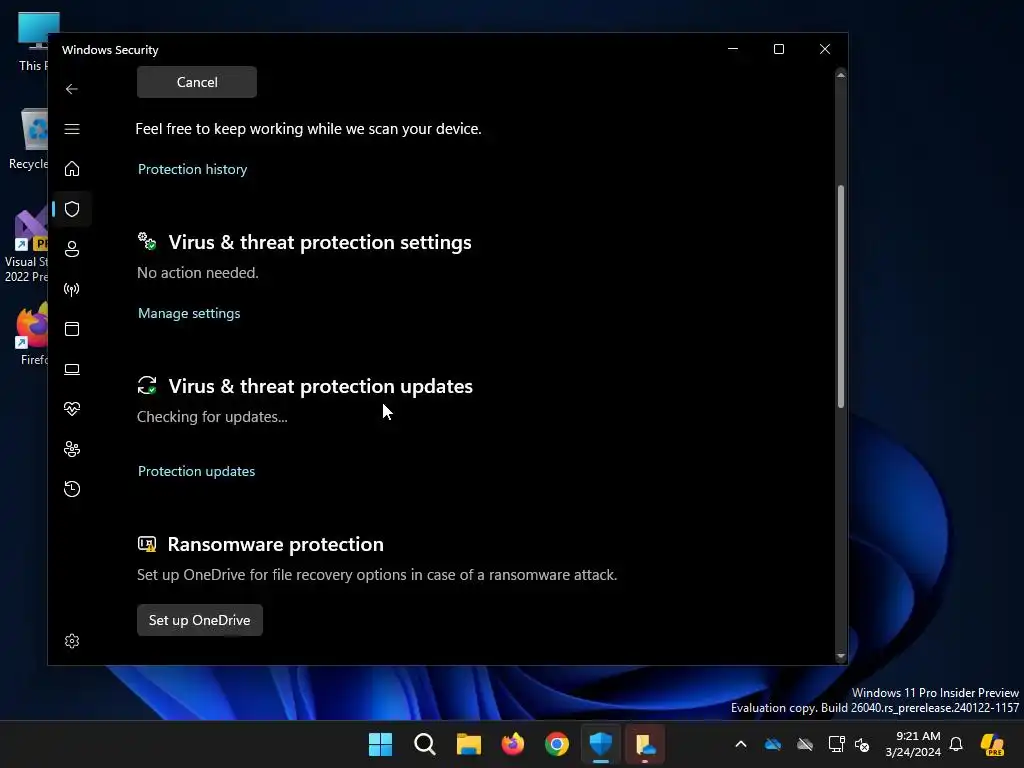The height and width of the screenshot is (768, 1024).
Task: Launch Firefox from the taskbar
Action: click(513, 744)
